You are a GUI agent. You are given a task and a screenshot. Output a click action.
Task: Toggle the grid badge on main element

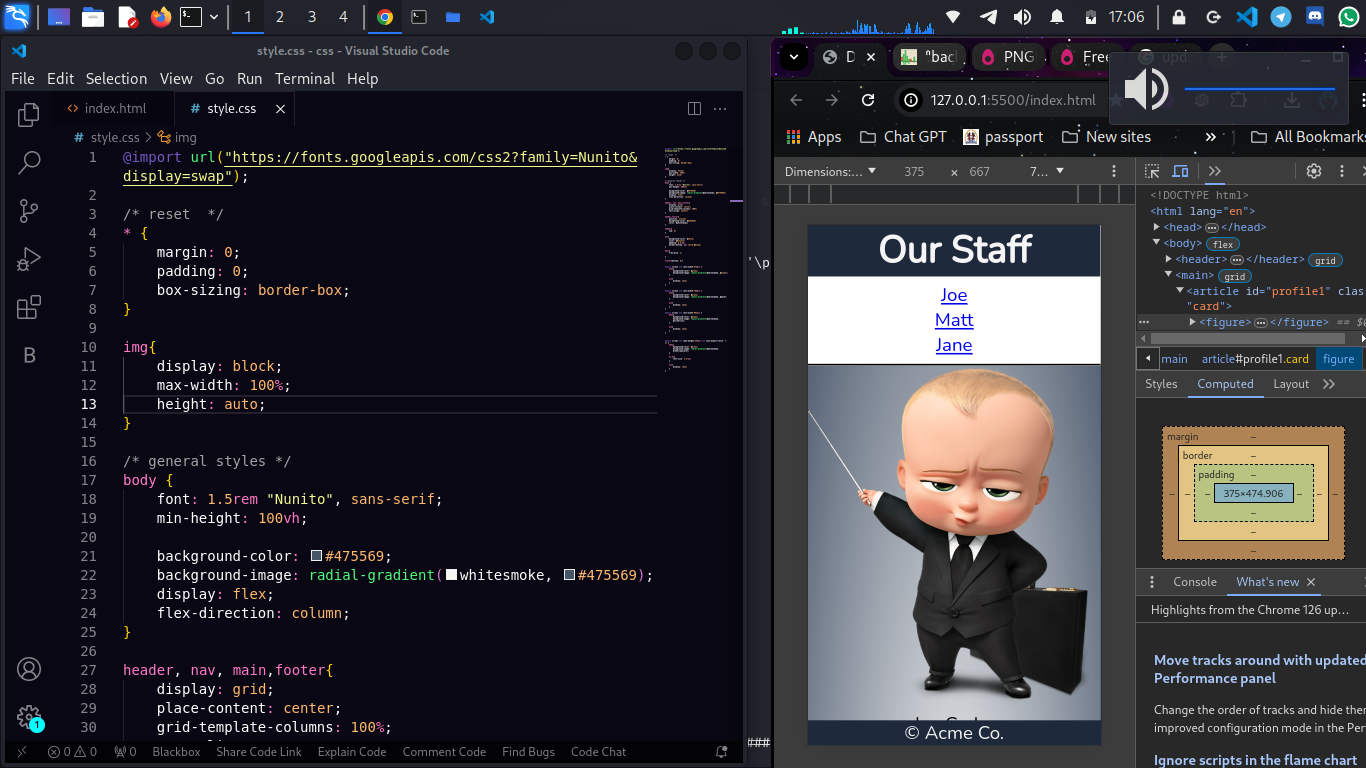click(1234, 276)
